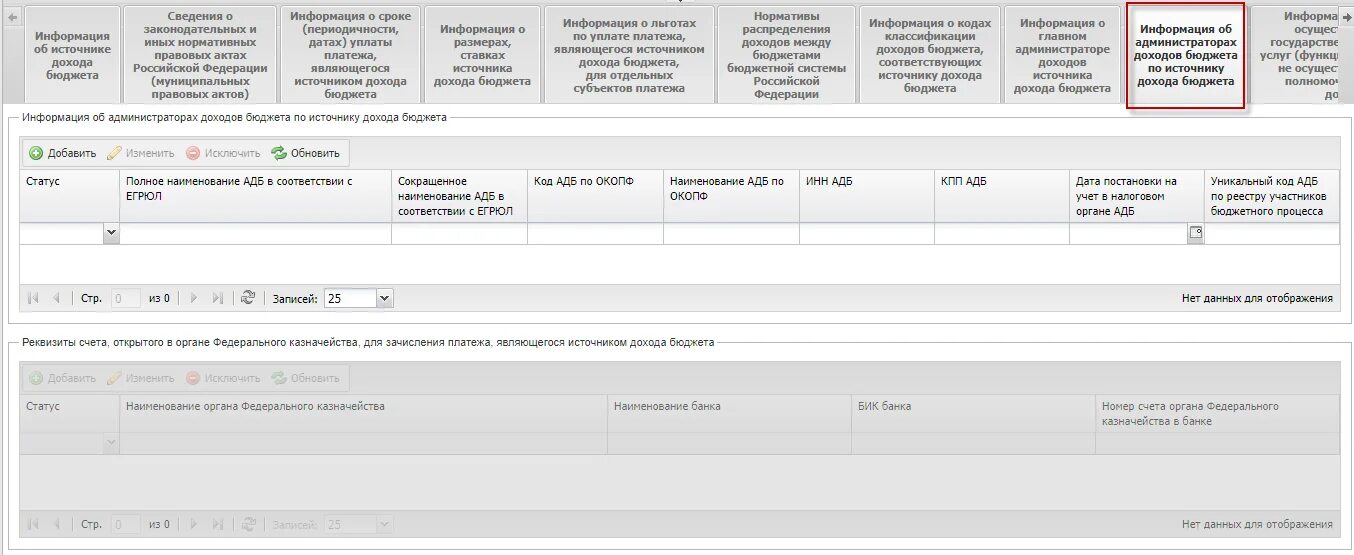Screen dimensions: 1354x555
Task: Click the page number field in upper pager
Action: [127, 298]
